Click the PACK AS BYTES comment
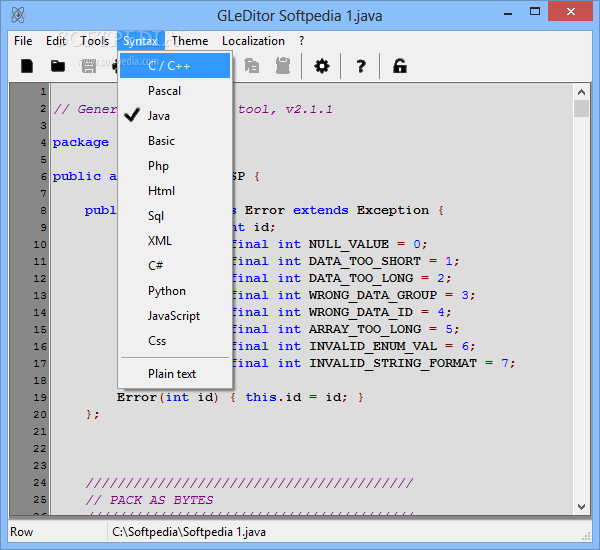The width and height of the screenshot is (600, 550). point(149,500)
